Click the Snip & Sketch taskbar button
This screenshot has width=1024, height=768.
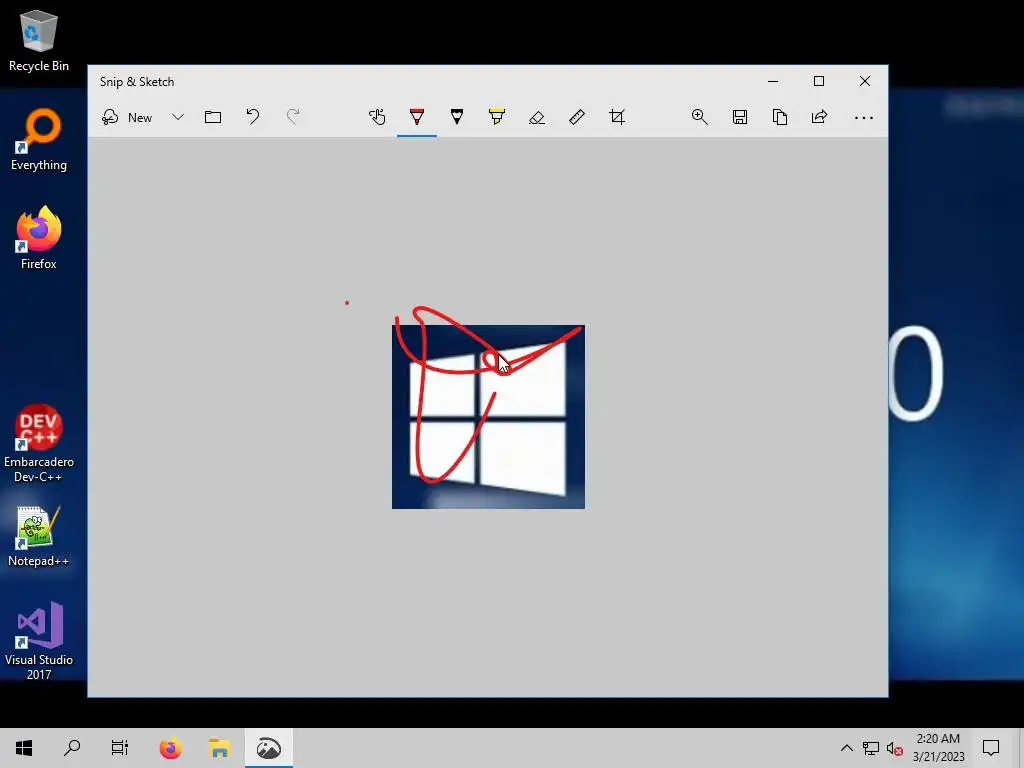click(x=268, y=748)
